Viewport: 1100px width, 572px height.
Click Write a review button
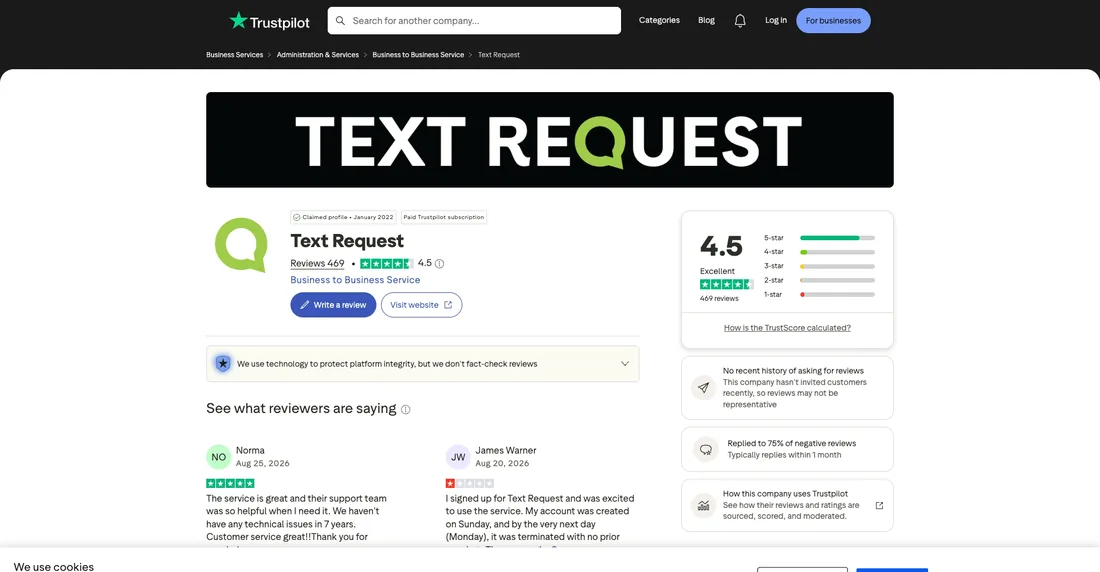(x=333, y=305)
